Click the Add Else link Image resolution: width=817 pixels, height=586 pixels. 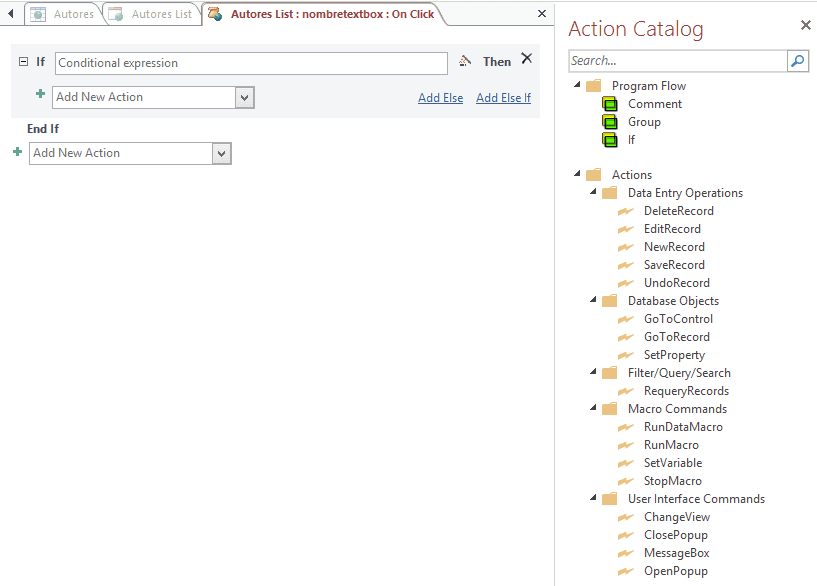pyautogui.click(x=440, y=98)
